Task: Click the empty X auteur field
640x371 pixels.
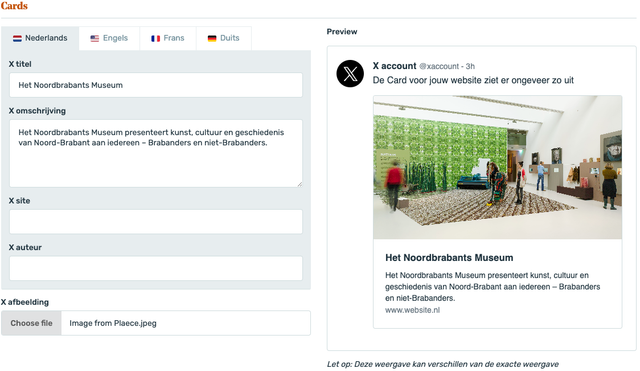Action: [x=156, y=268]
